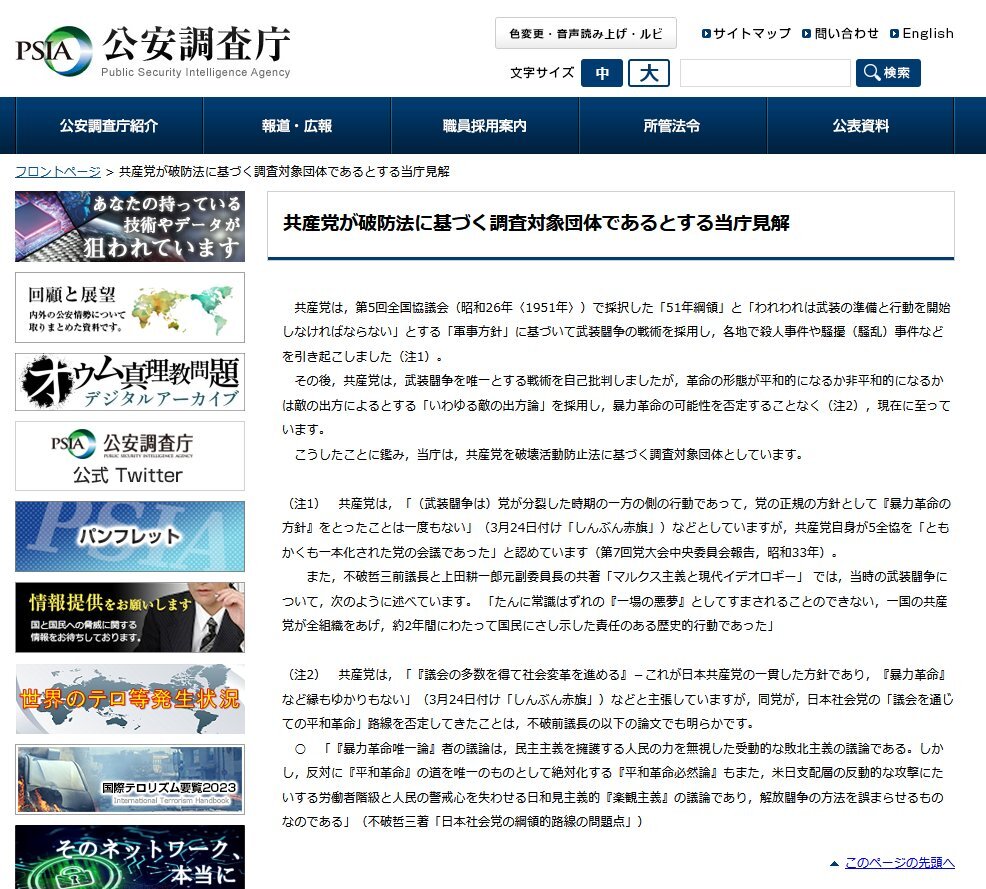Open the 公安調査庁紹介 menu
This screenshot has height=889, width=986.
109,126
